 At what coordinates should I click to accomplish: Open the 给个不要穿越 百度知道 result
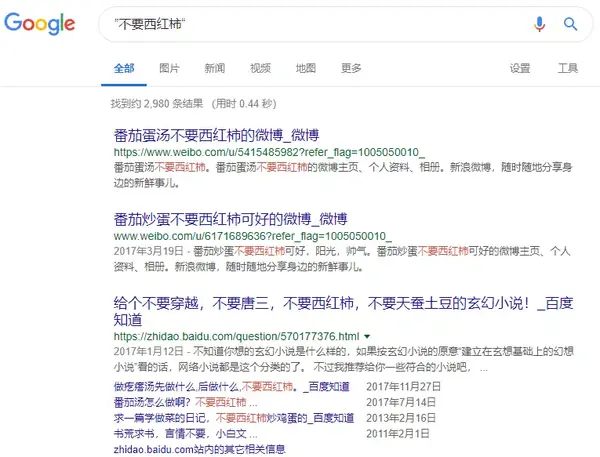coord(343,311)
